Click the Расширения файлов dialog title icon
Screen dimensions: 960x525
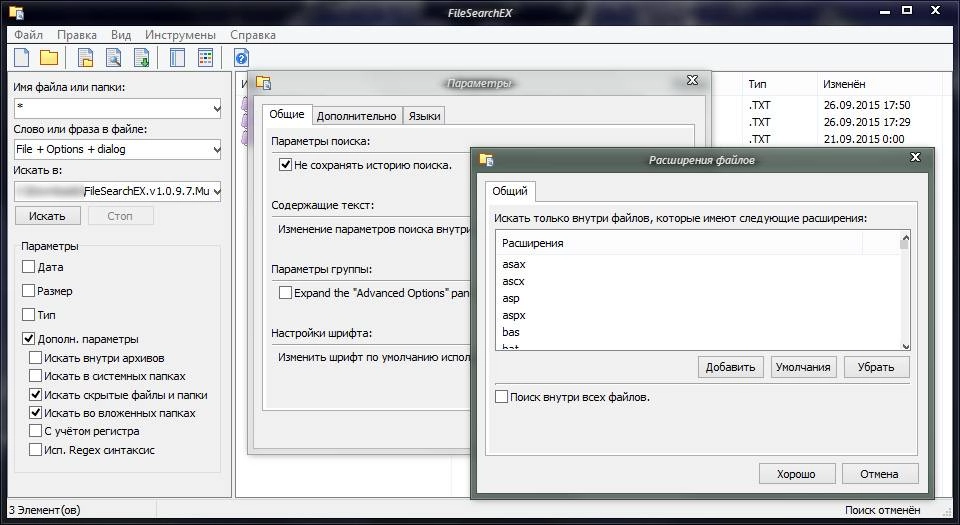coord(487,160)
